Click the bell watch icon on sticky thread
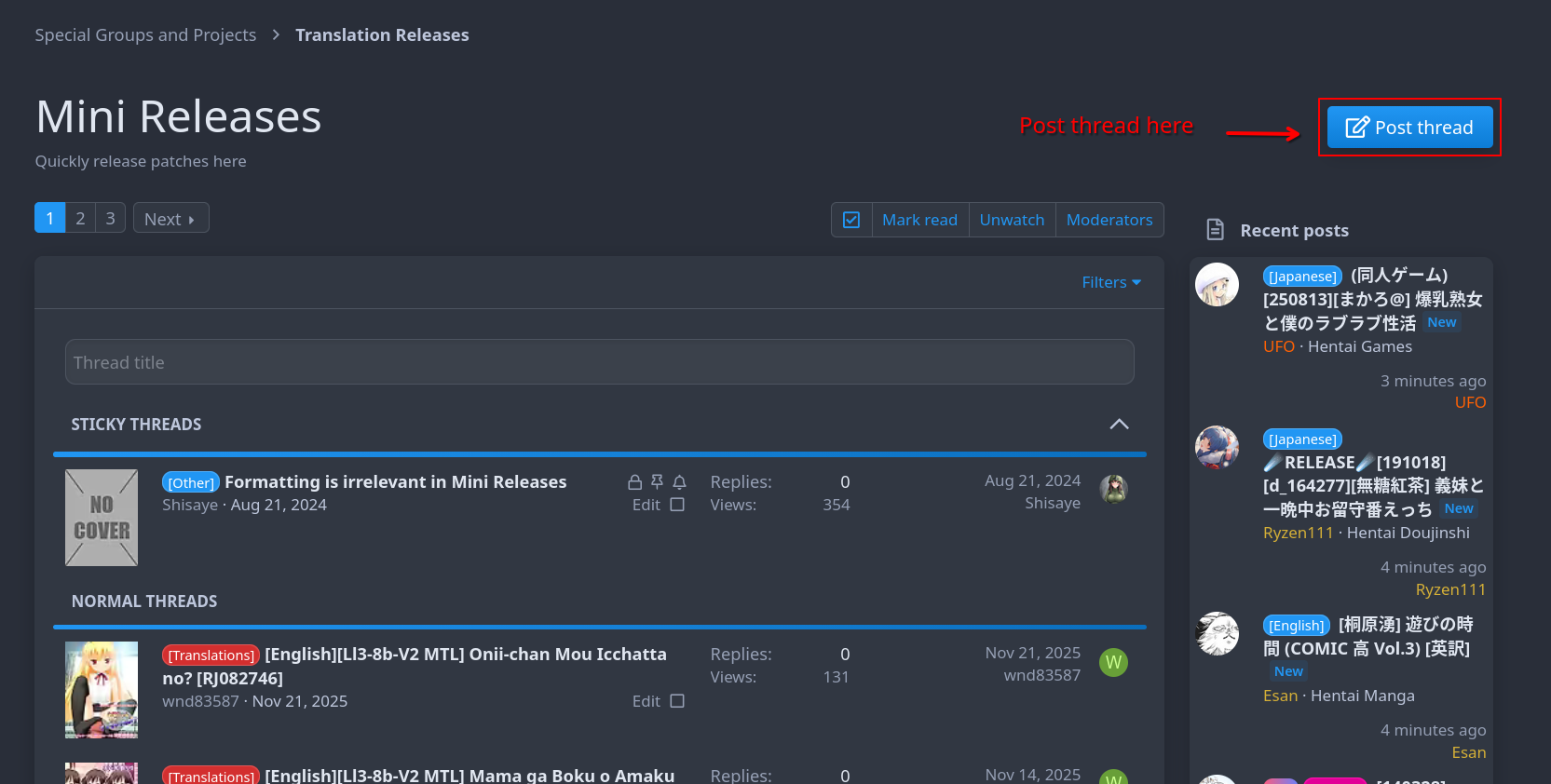The width and height of the screenshot is (1551, 784). [x=680, y=482]
